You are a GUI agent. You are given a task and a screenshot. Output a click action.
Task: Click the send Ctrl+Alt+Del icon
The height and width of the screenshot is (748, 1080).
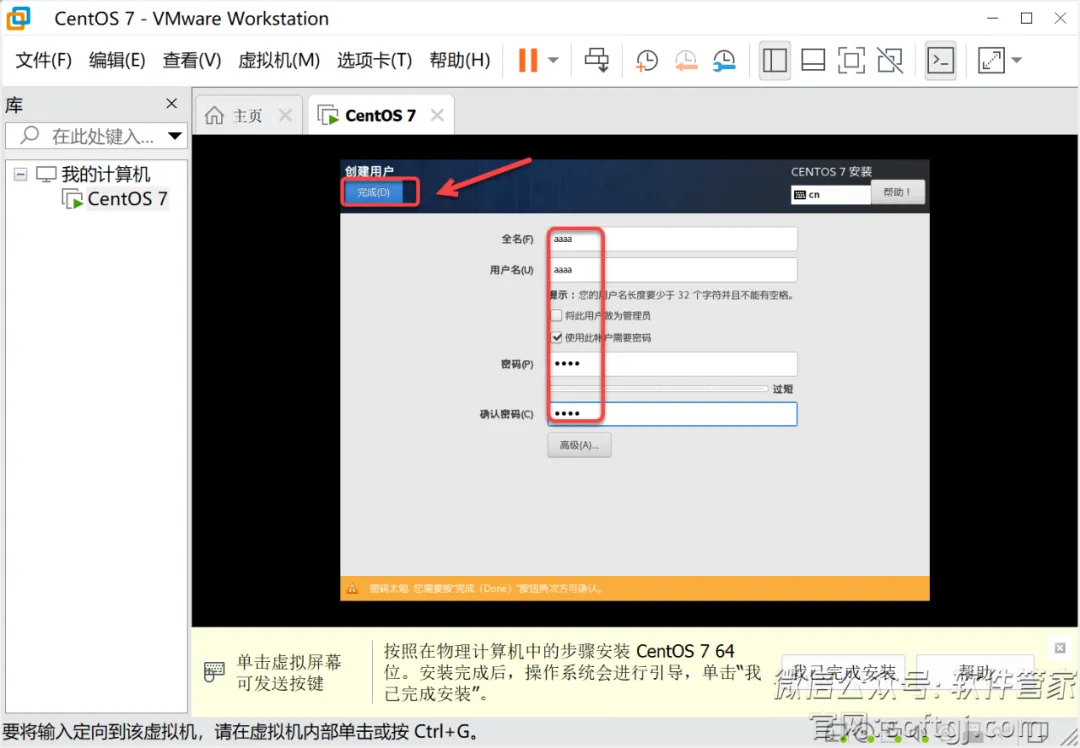click(596, 61)
